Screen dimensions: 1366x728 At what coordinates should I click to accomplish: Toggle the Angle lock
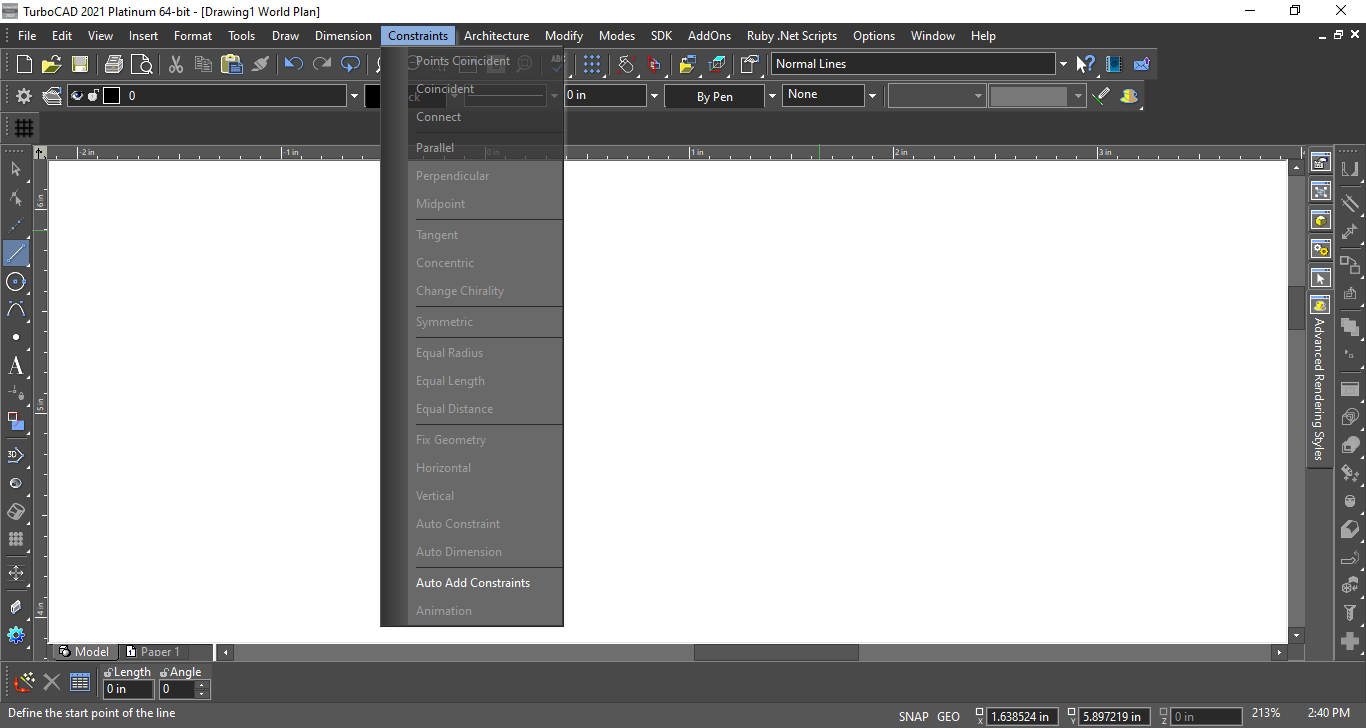pos(165,672)
